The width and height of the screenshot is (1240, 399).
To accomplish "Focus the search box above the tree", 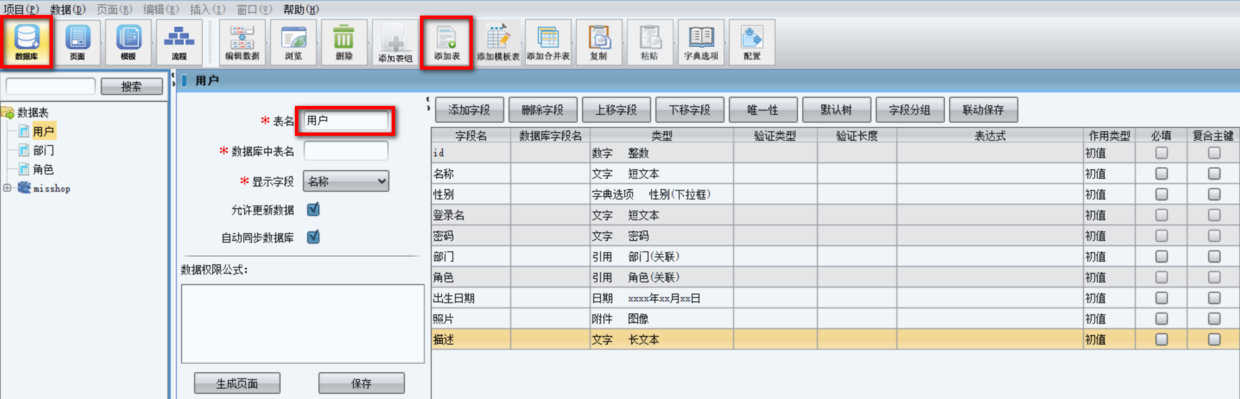I will pos(51,87).
